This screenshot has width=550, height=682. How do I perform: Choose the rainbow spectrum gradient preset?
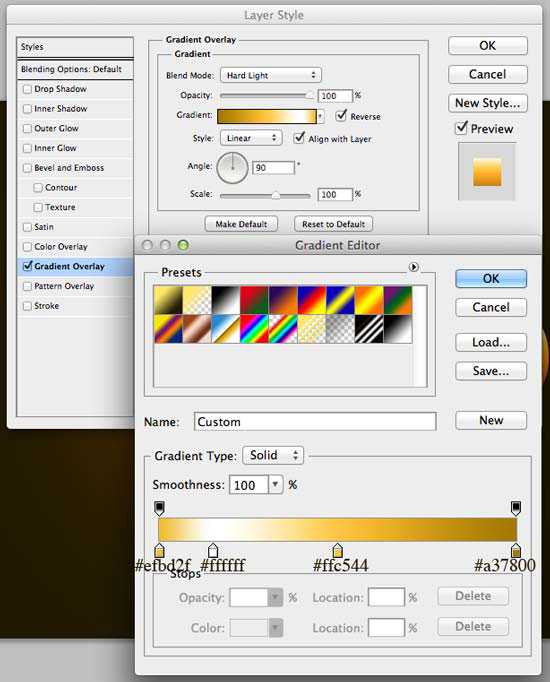click(x=254, y=329)
